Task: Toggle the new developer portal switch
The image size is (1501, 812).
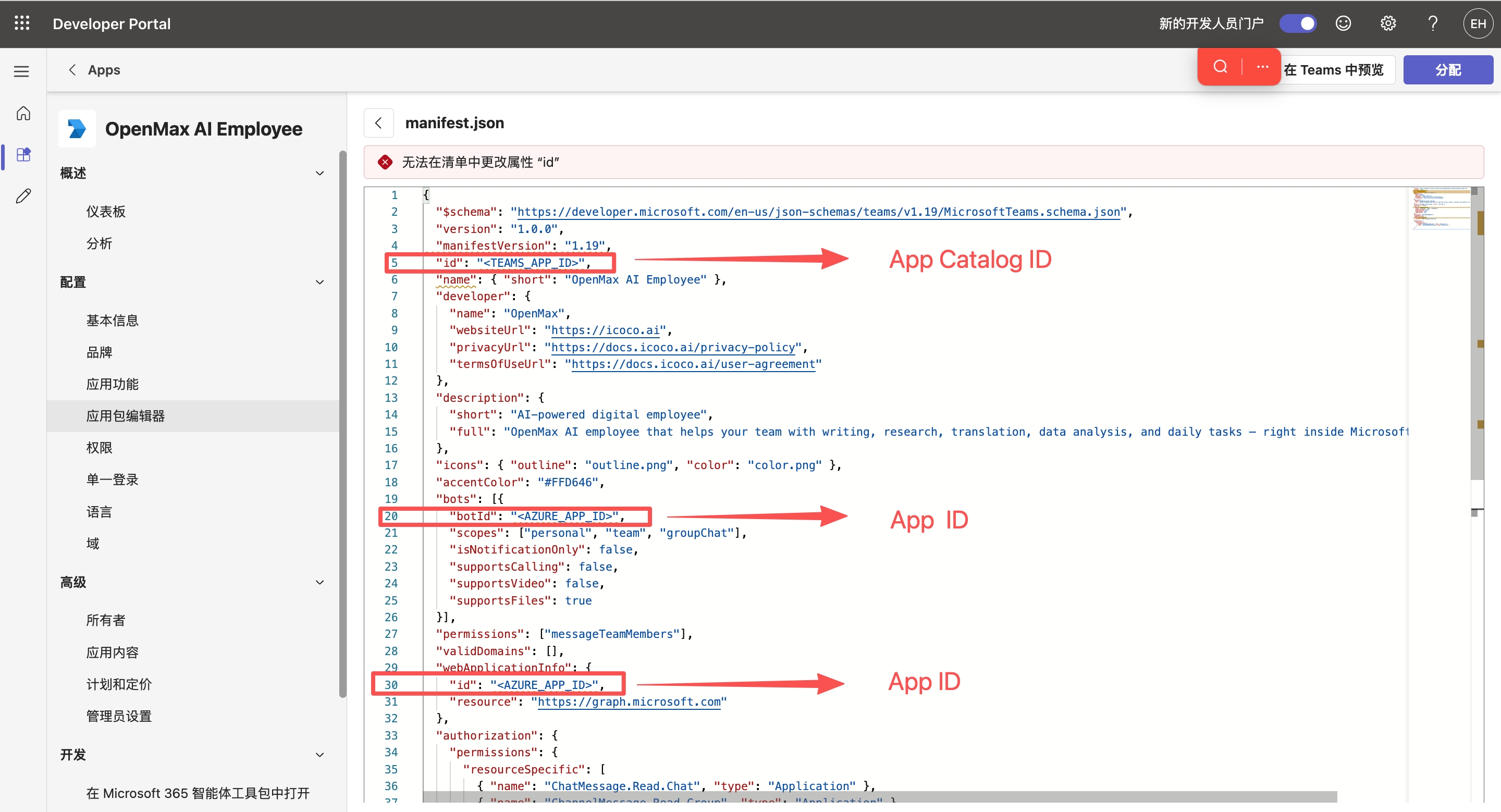Action: click(1298, 23)
